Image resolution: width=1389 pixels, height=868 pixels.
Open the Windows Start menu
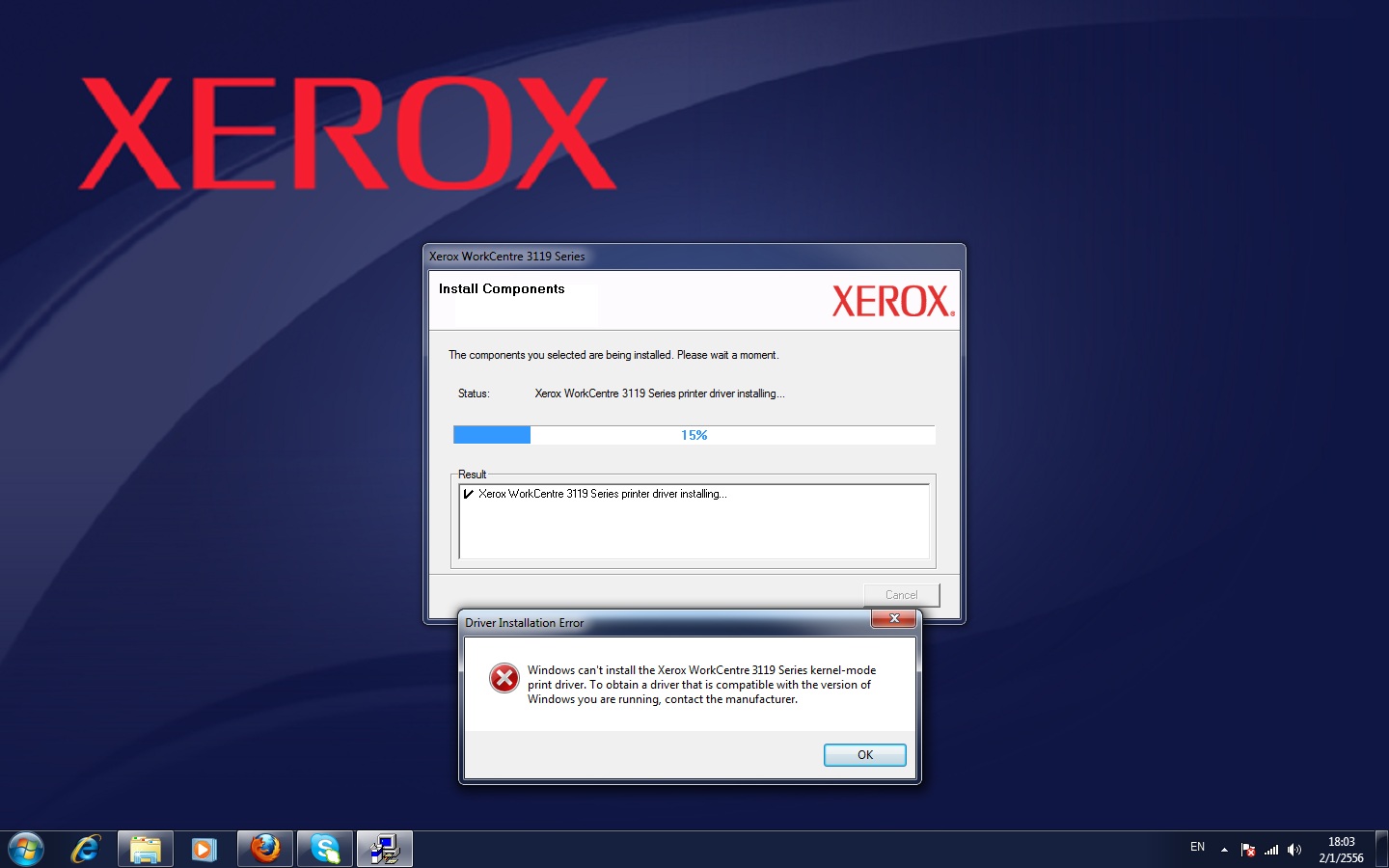[x=26, y=850]
